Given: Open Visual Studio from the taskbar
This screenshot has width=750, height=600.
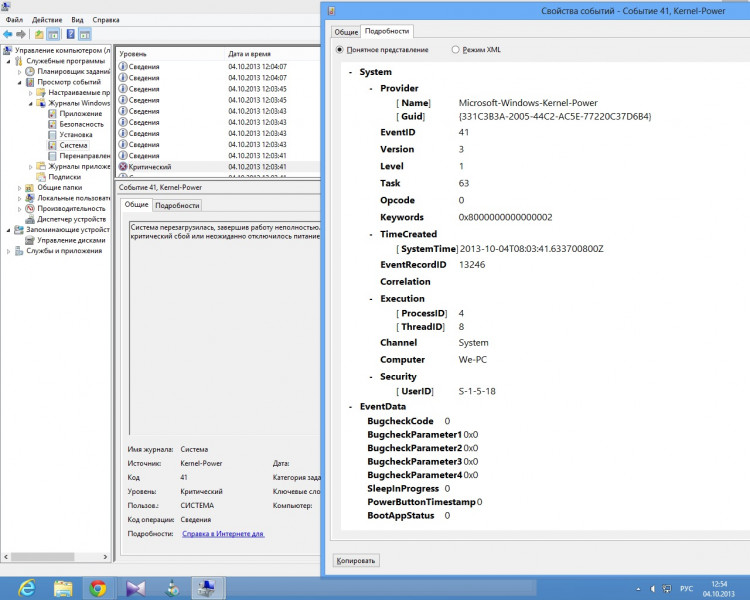Looking at the screenshot, I should click(135, 588).
